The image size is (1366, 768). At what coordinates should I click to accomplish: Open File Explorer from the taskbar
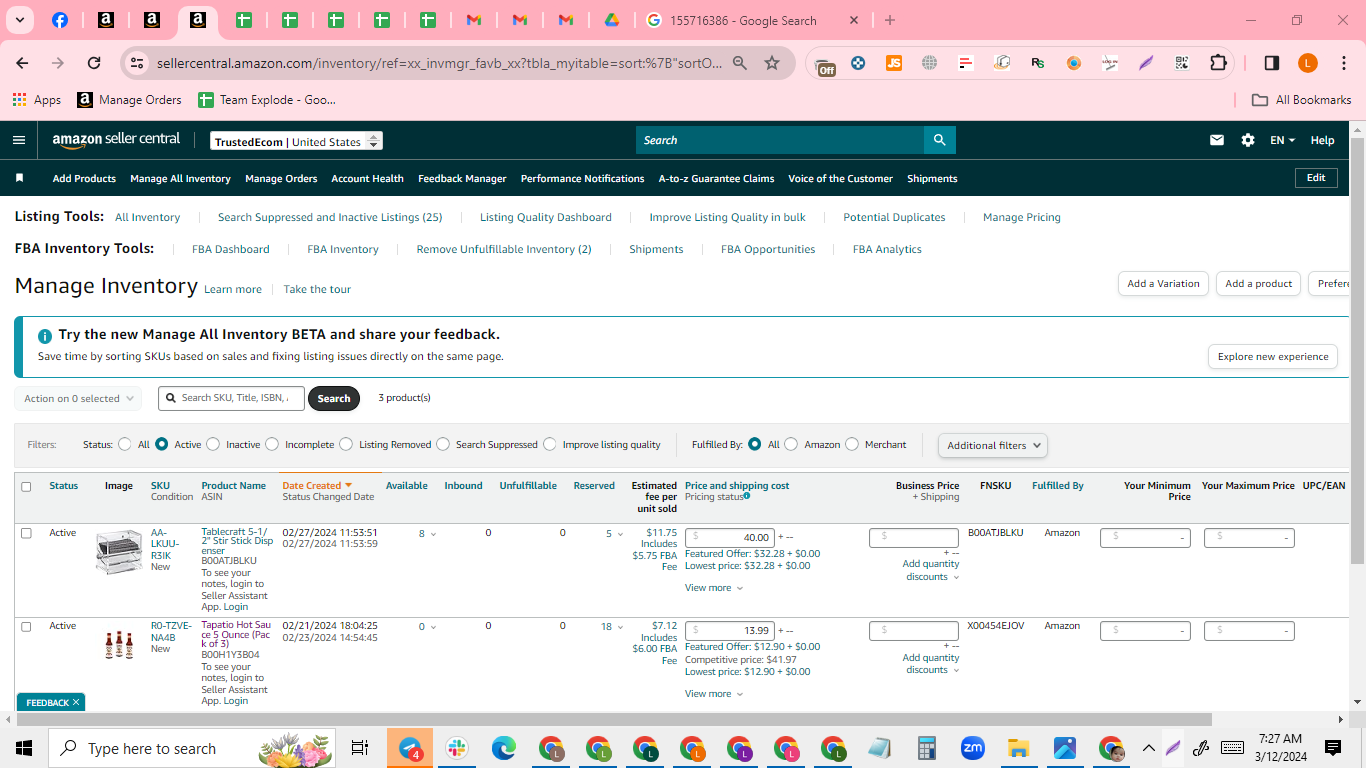click(x=1018, y=748)
